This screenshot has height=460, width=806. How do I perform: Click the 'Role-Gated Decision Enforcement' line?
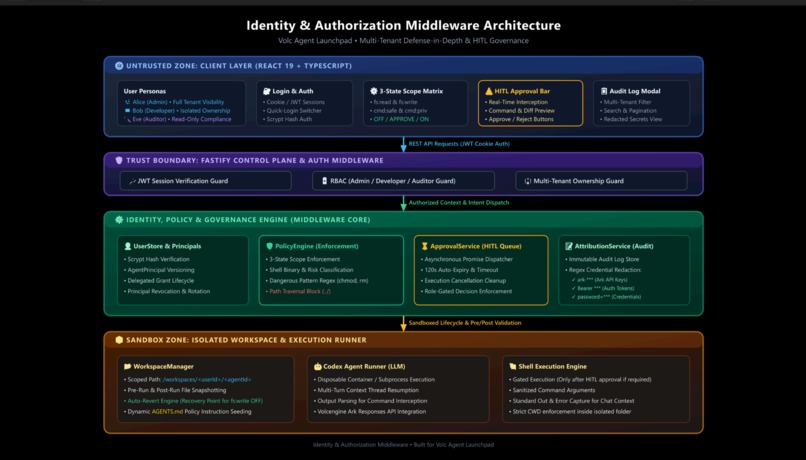coord(466,291)
